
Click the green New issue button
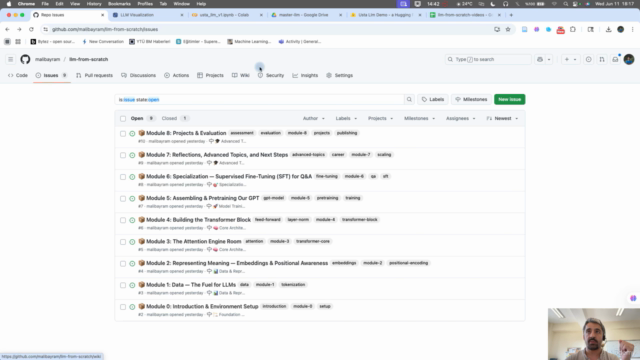[x=509, y=100]
